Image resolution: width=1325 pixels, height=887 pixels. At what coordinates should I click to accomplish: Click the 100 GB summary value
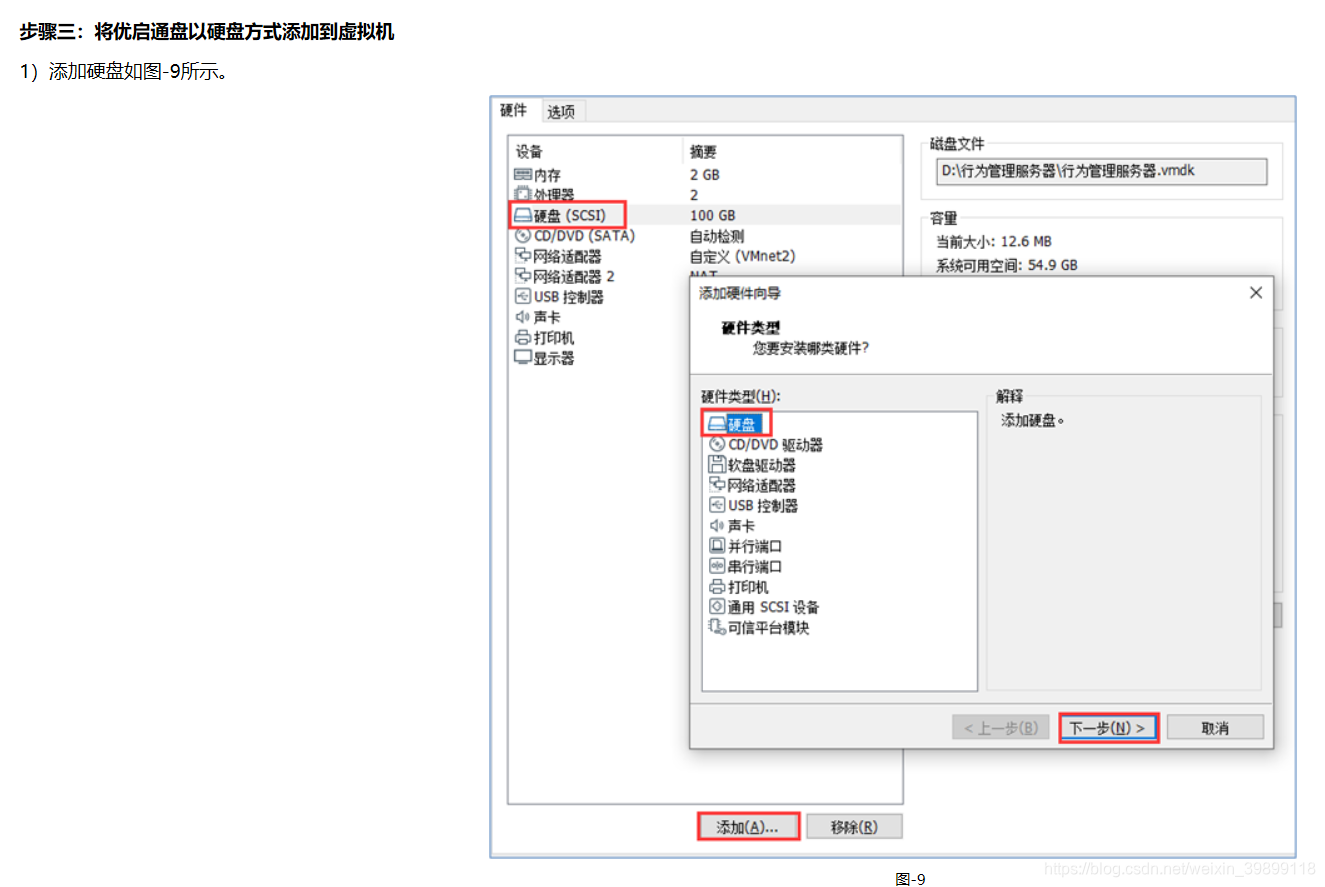coord(712,215)
